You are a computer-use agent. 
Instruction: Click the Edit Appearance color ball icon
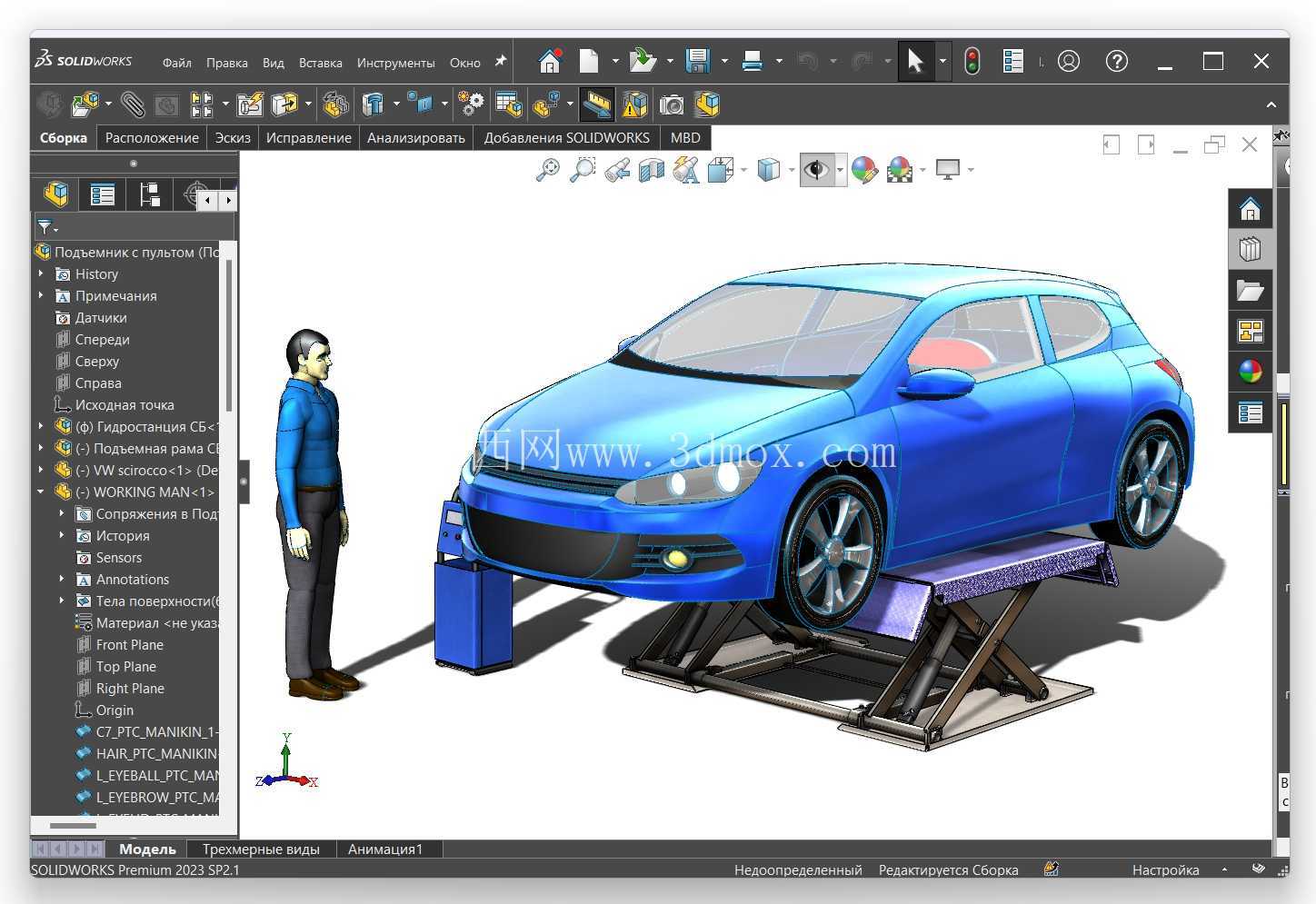pos(864,170)
